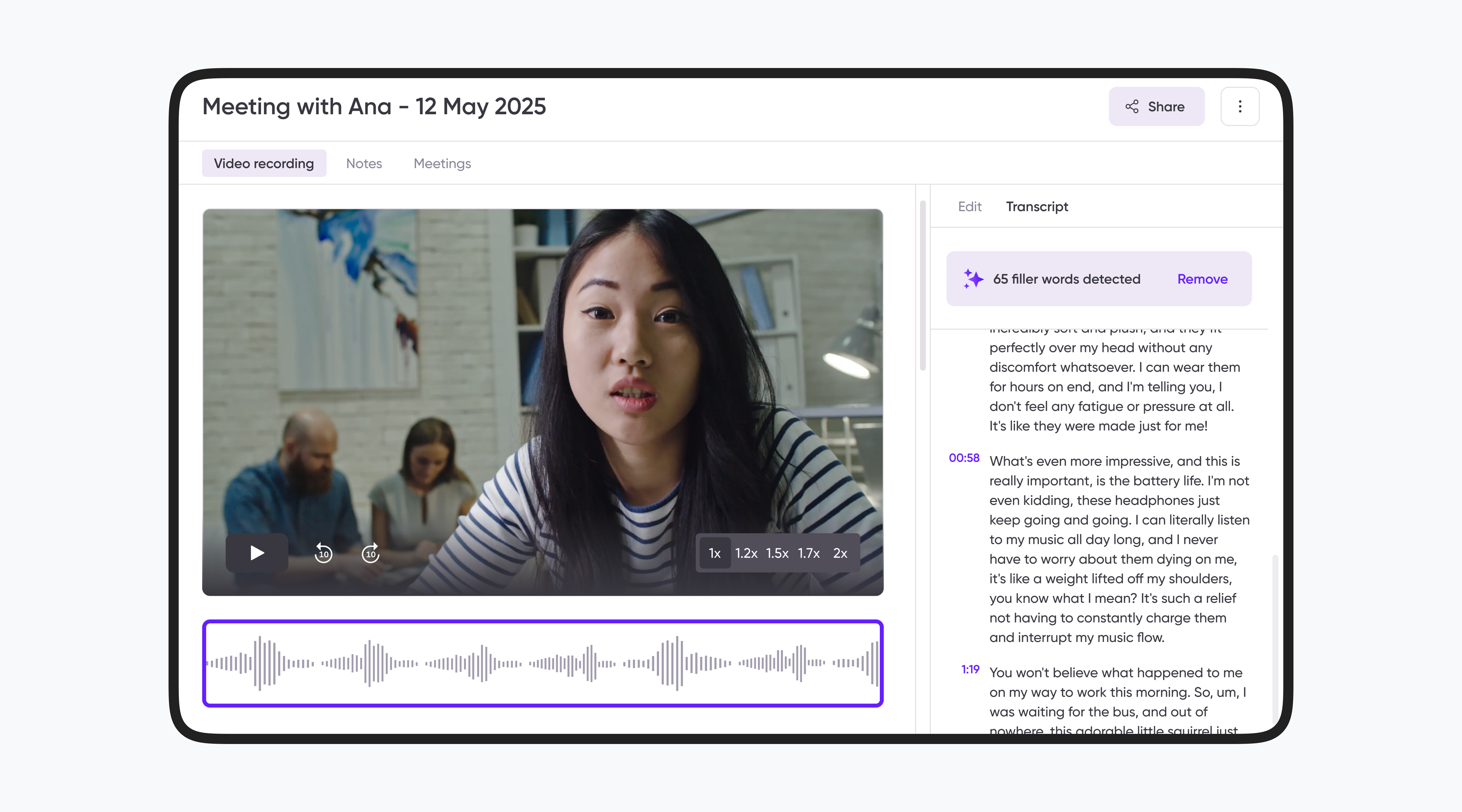Set playback speed to 1x

(715, 553)
